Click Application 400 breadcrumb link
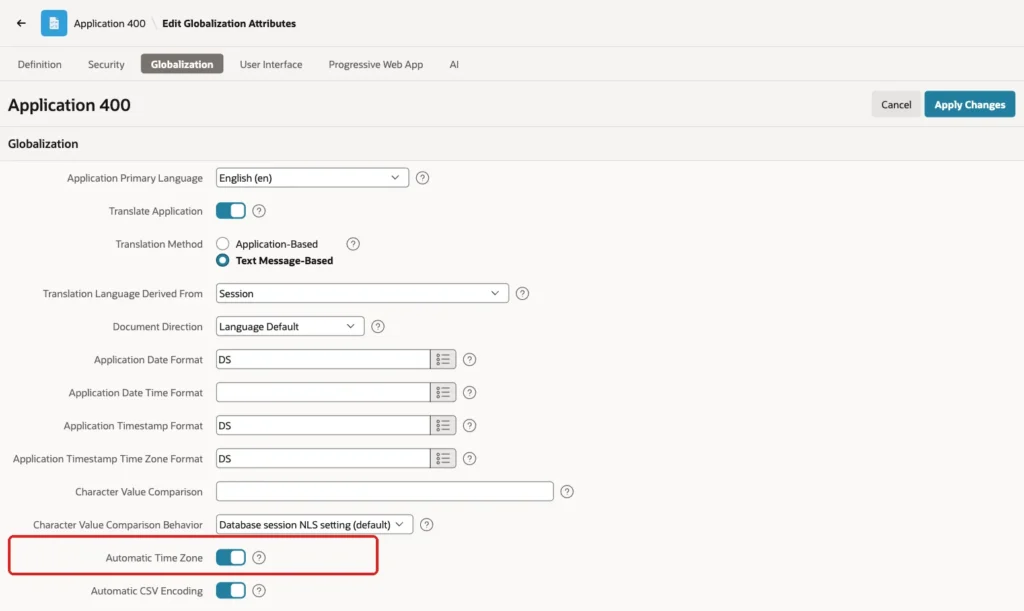Viewport: 1024px width, 611px height. coord(110,24)
